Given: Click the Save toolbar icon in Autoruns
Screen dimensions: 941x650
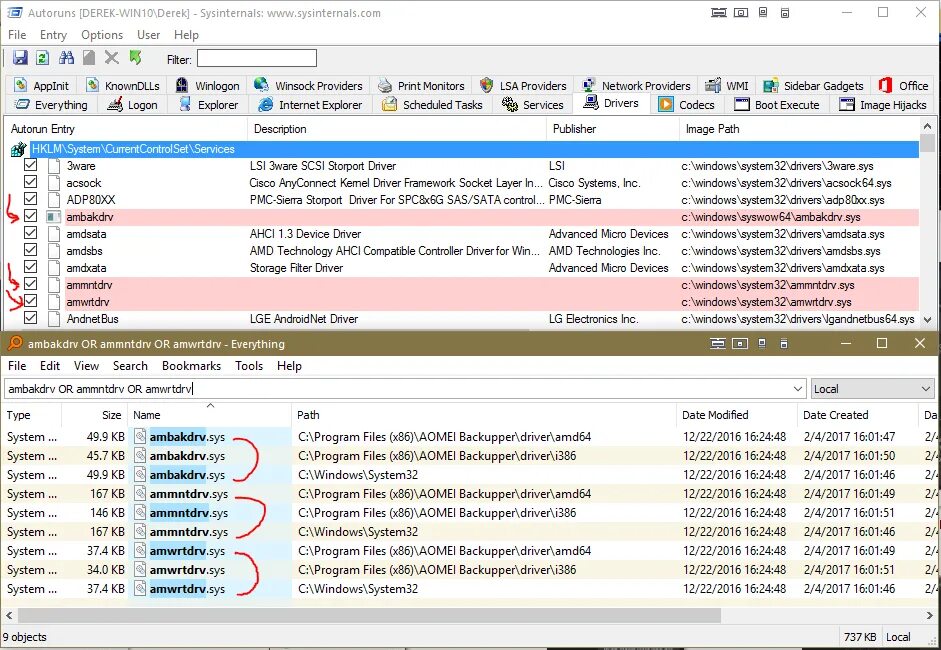Looking at the screenshot, I should pyautogui.click(x=20, y=58).
